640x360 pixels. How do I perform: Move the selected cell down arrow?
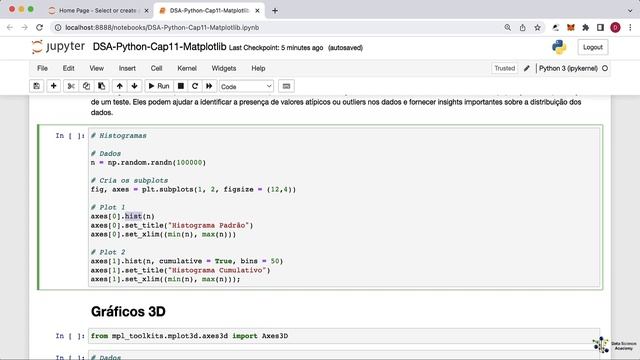point(134,86)
